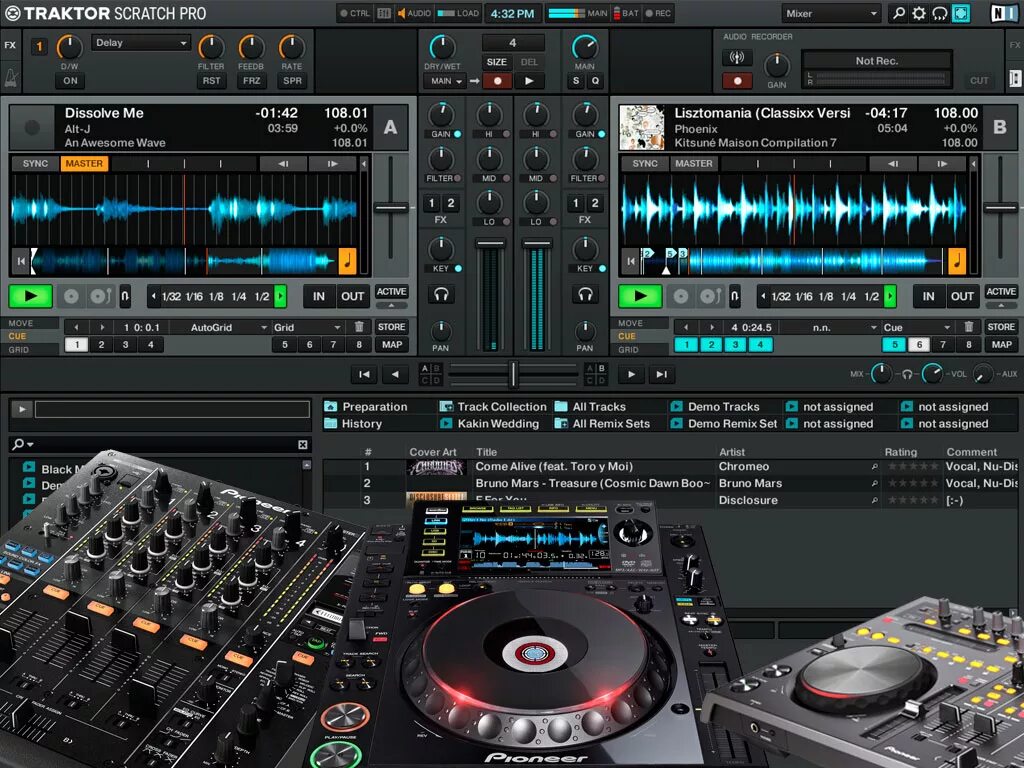
Task: Click Deck B MAP button
Action: click(1001, 344)
